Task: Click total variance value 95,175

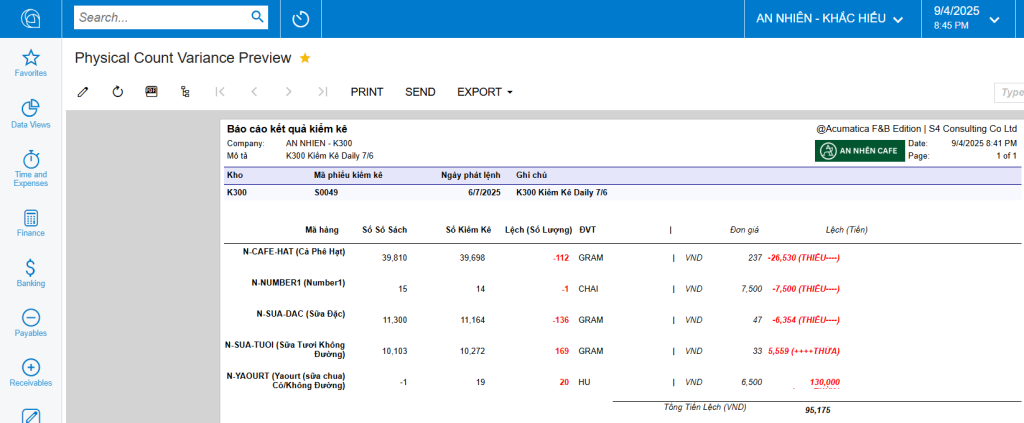Action: click(x=818, y=411)
